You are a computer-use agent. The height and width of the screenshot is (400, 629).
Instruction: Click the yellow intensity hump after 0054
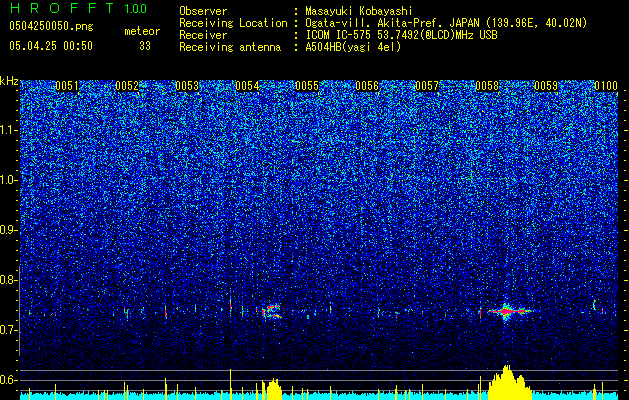[x=272, y=388]
